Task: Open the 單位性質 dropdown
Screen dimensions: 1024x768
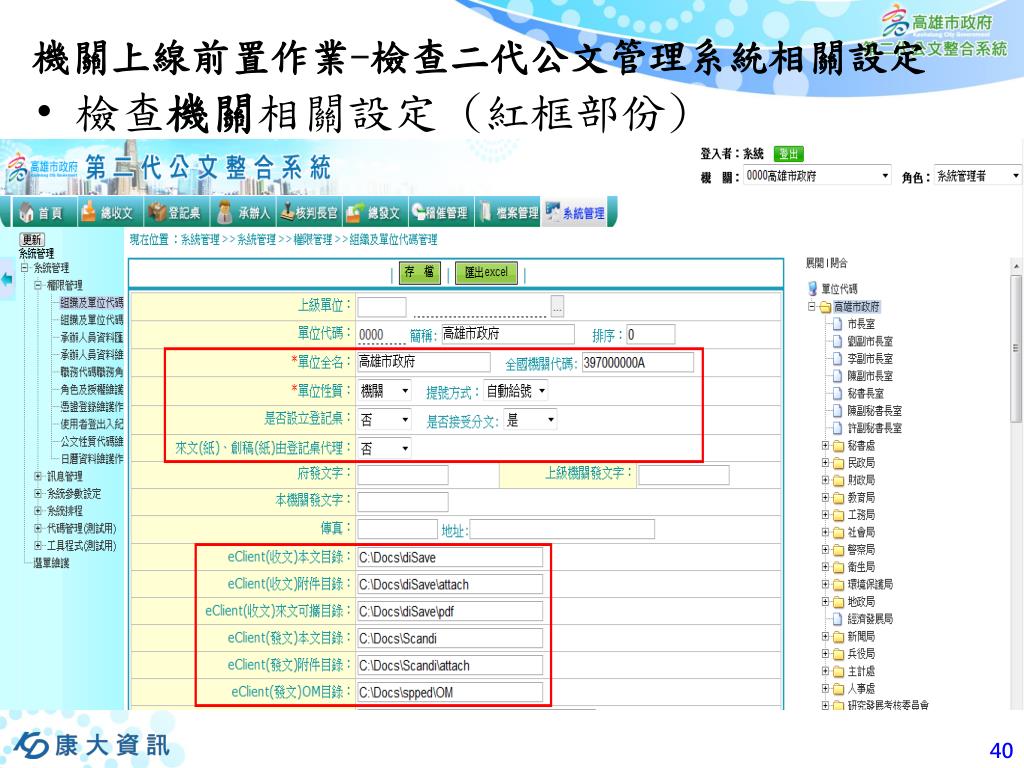Action: tap(385, 391)
